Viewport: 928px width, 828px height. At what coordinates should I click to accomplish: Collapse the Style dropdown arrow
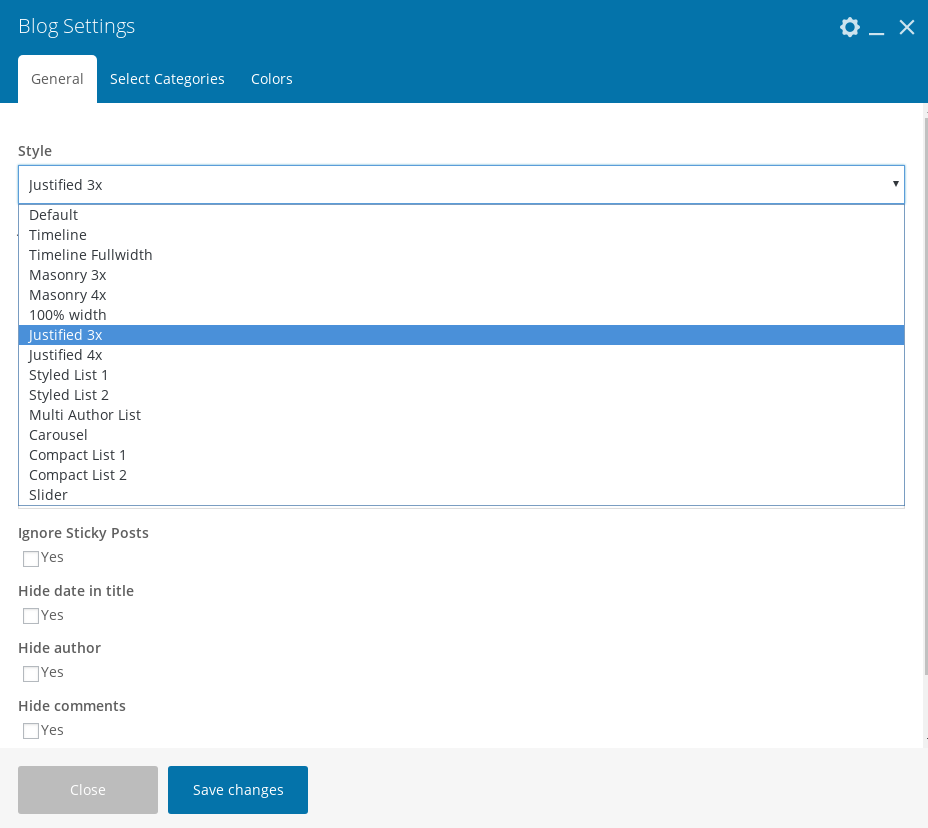pyautogui.click(x=895, y=184)
